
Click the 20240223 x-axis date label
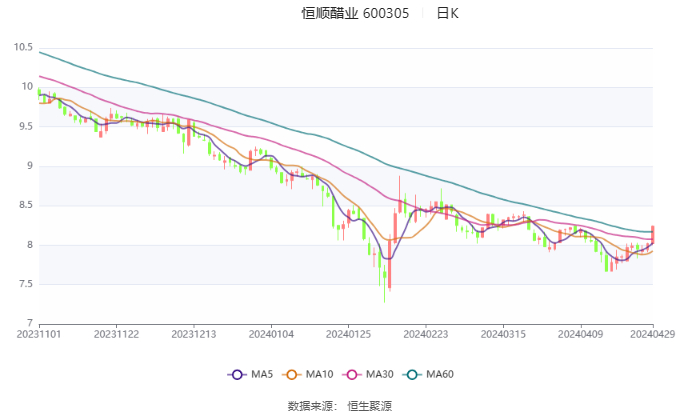tap(425, 333)
